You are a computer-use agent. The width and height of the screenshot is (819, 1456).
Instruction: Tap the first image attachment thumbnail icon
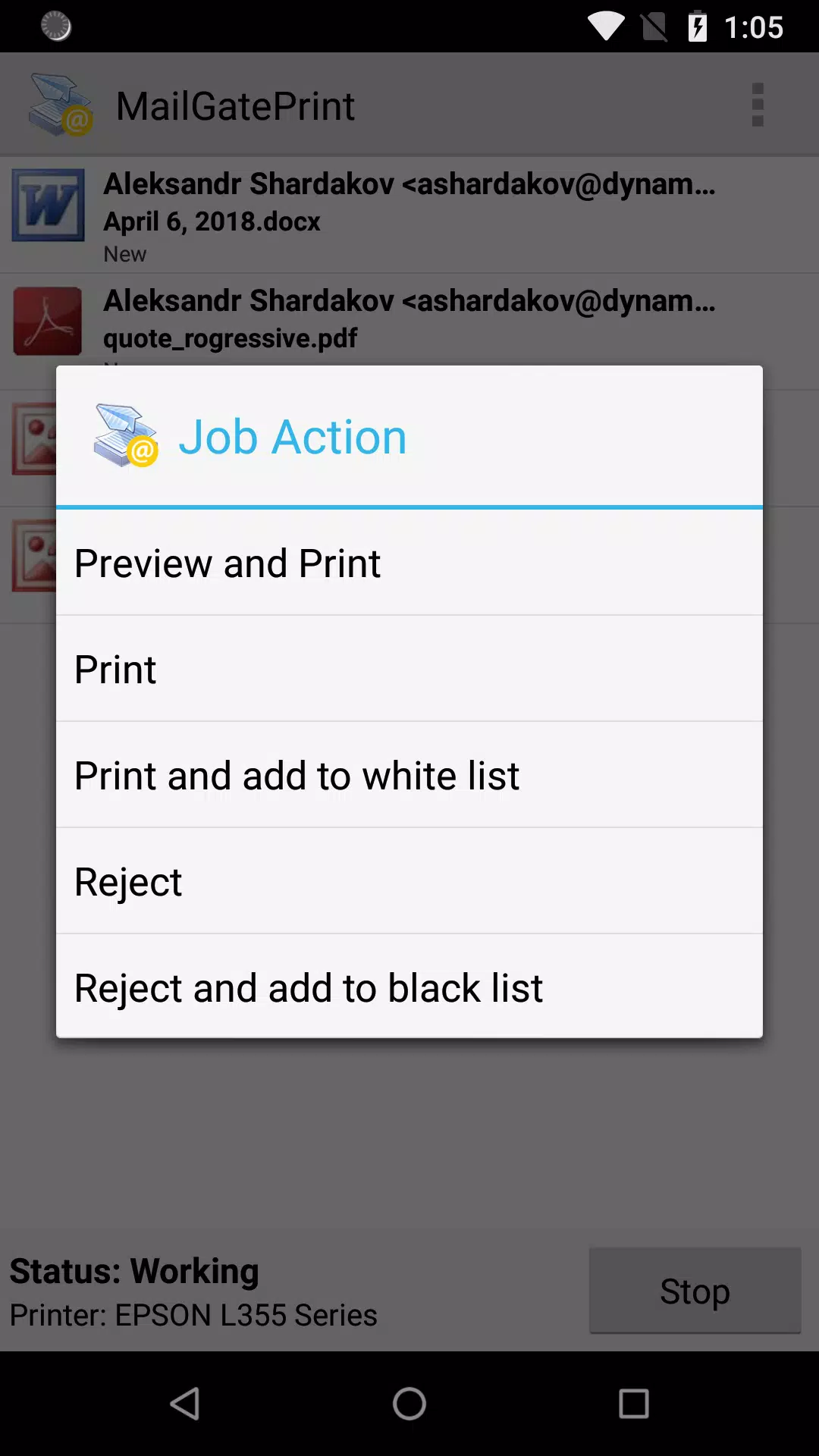(x=34, y=438)
